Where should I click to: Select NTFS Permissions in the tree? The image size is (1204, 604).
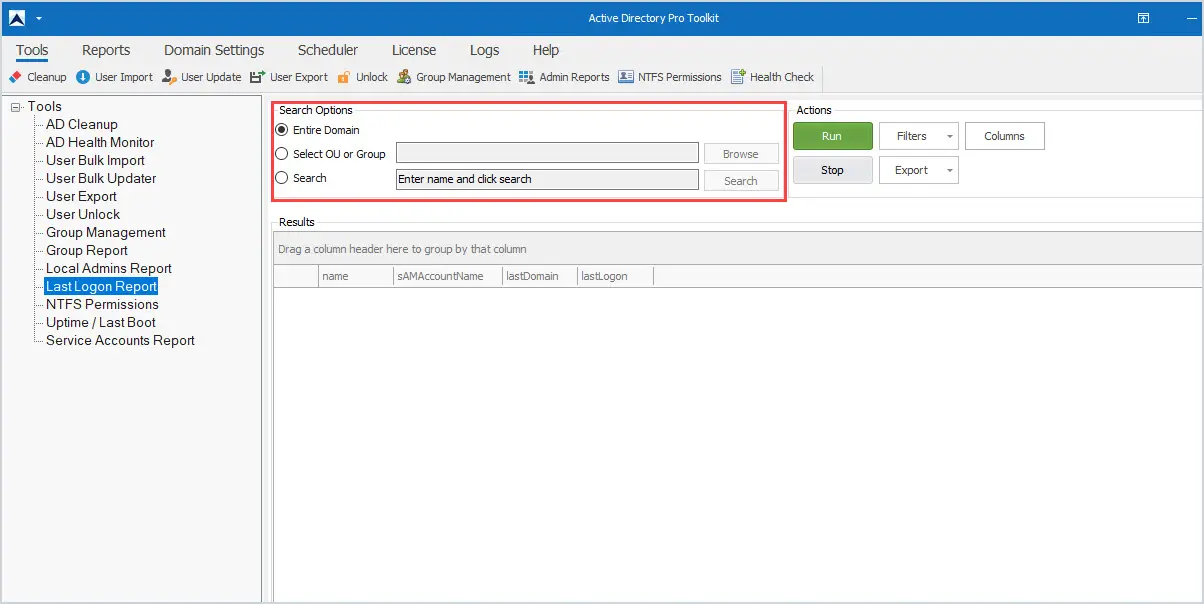pyautogui.click(x=102, y=304)
